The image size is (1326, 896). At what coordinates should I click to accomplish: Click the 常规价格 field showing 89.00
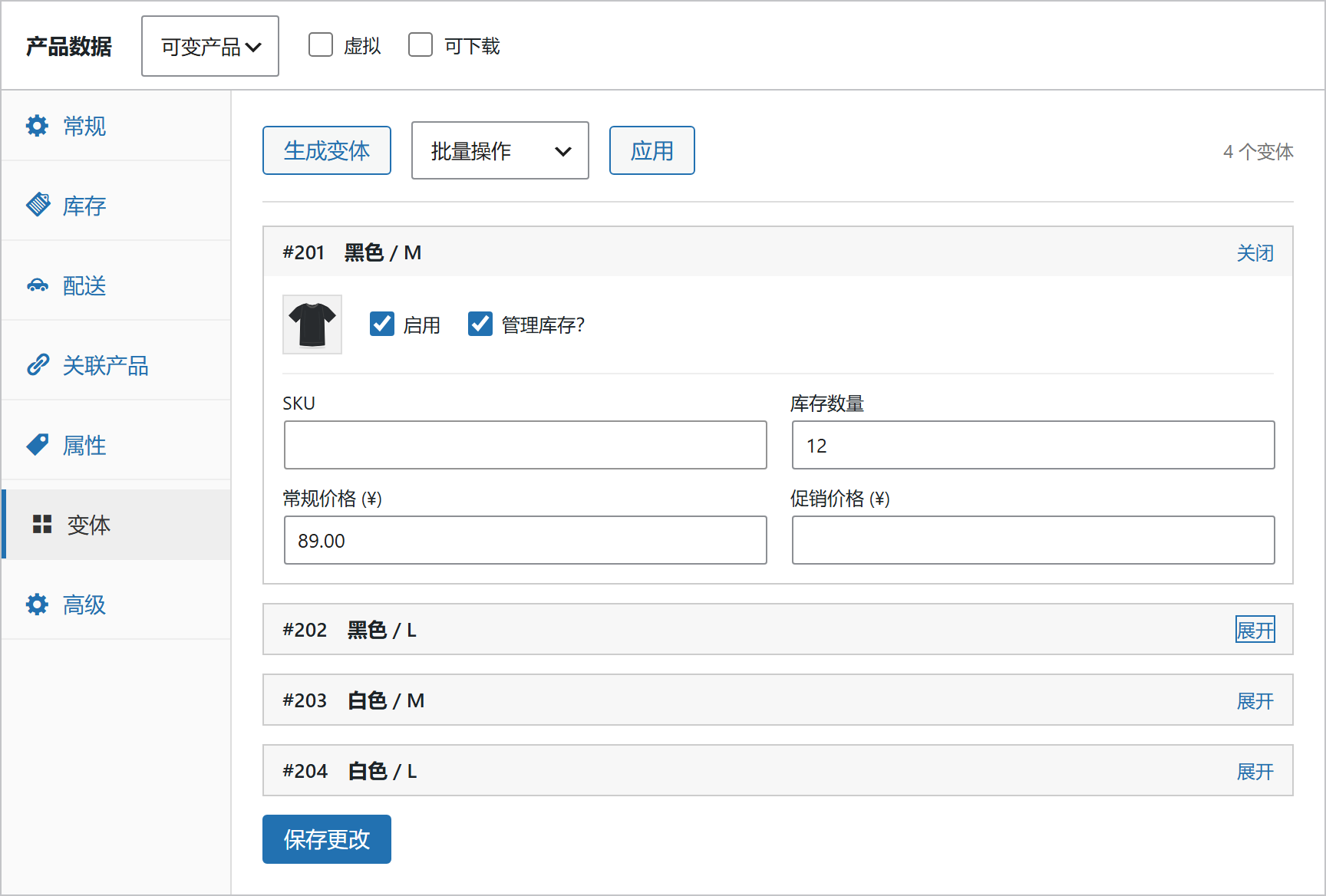click(x=526, y=540)
